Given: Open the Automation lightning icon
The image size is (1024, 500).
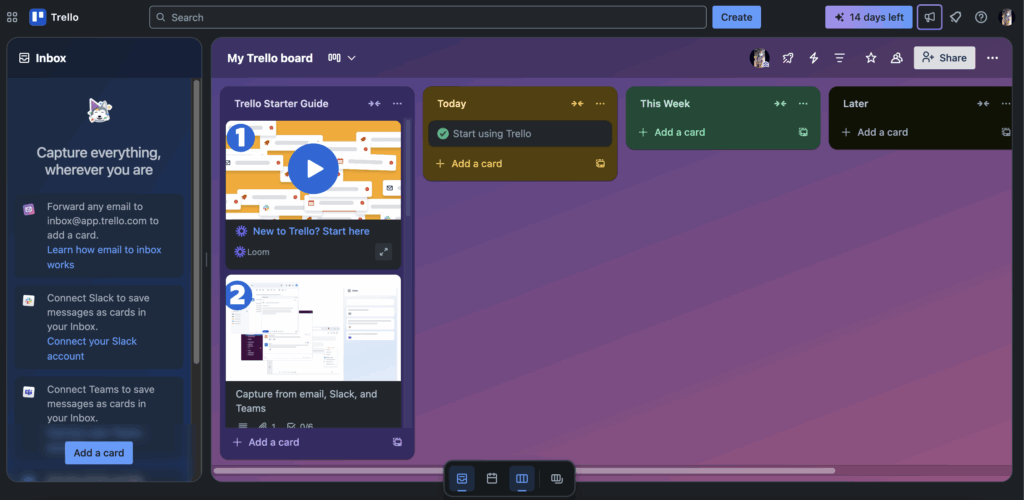Looking at the screenshot, I should [814, 58].
